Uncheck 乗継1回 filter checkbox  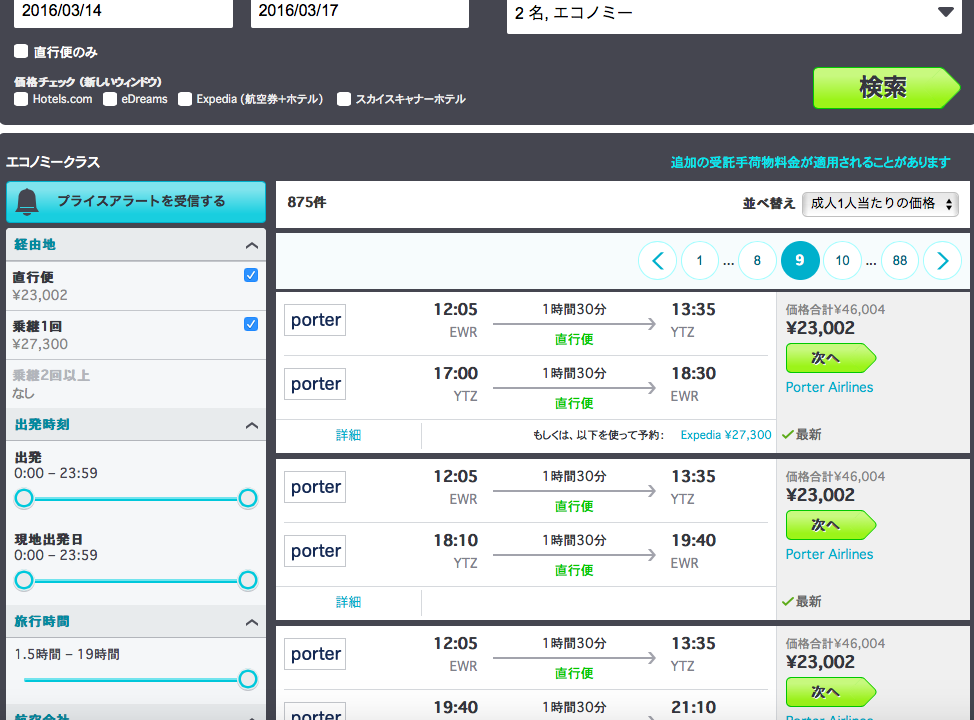(x=251, y=324)
